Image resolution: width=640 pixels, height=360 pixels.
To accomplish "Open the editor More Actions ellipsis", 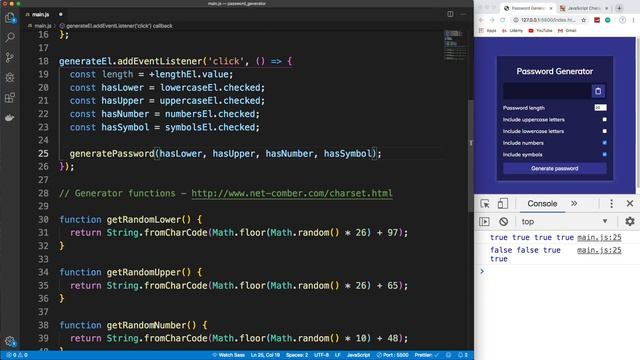I will (463, 14).
